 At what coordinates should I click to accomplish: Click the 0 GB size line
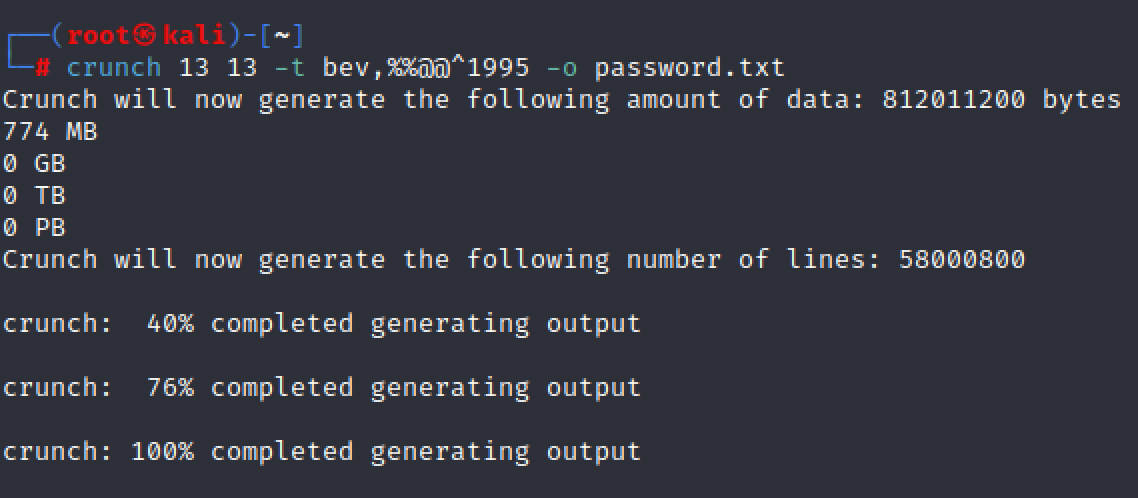coord(34,164)
